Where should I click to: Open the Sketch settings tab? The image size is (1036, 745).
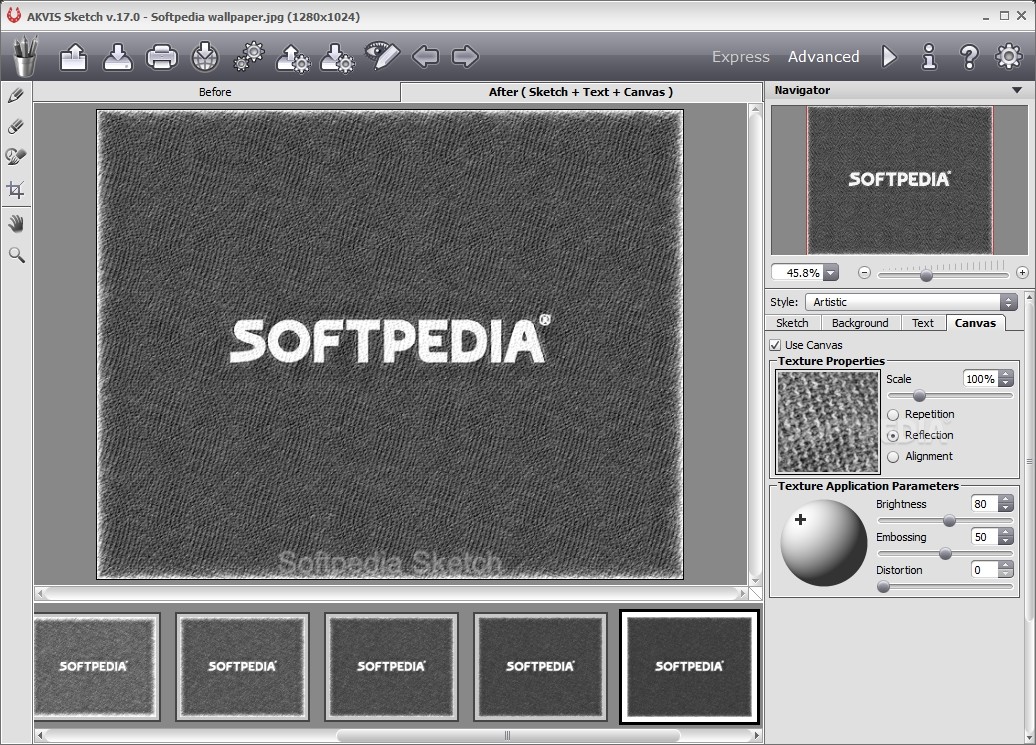[x=792, y=323]
